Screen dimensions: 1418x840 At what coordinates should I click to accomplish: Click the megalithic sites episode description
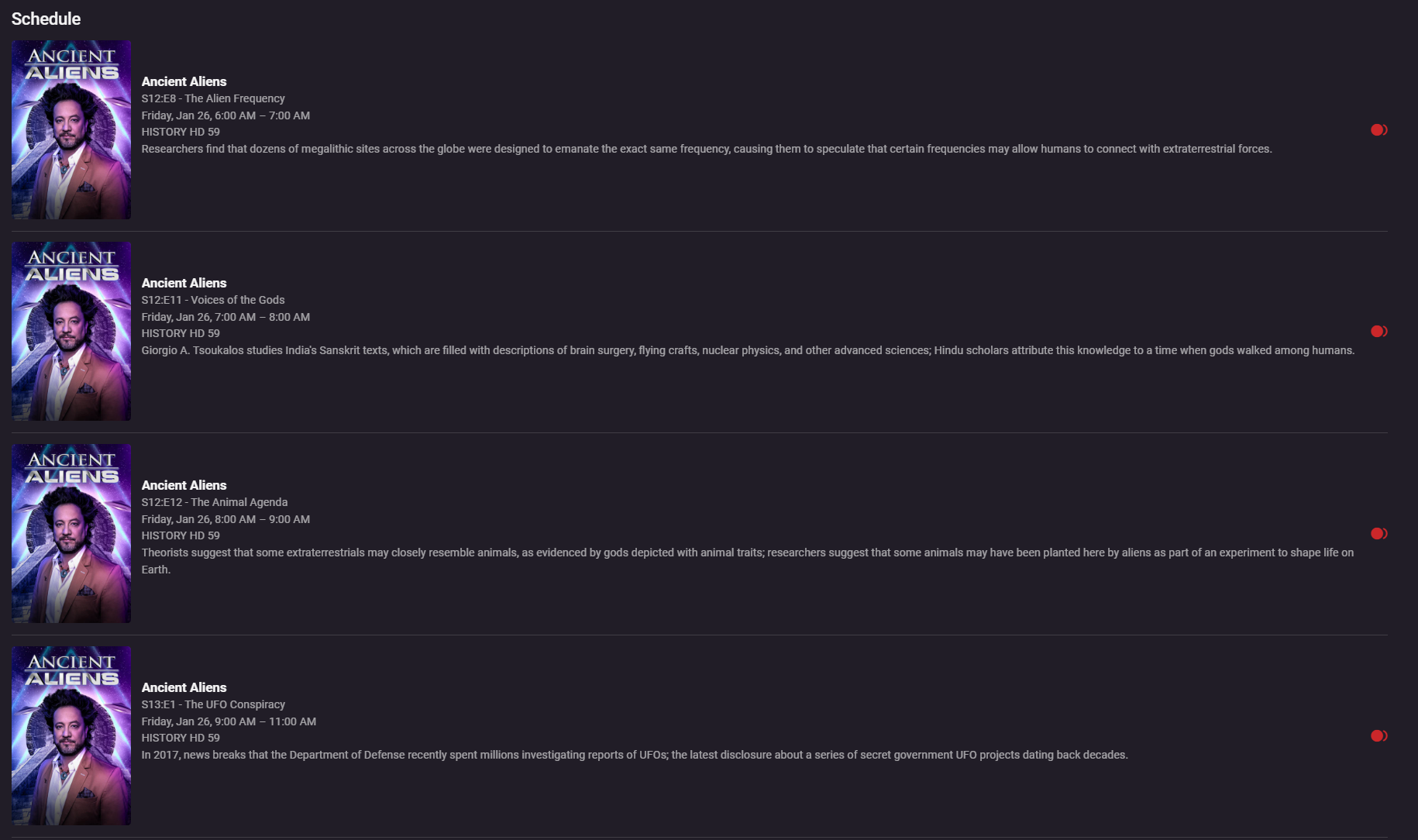tap(706, 149)
